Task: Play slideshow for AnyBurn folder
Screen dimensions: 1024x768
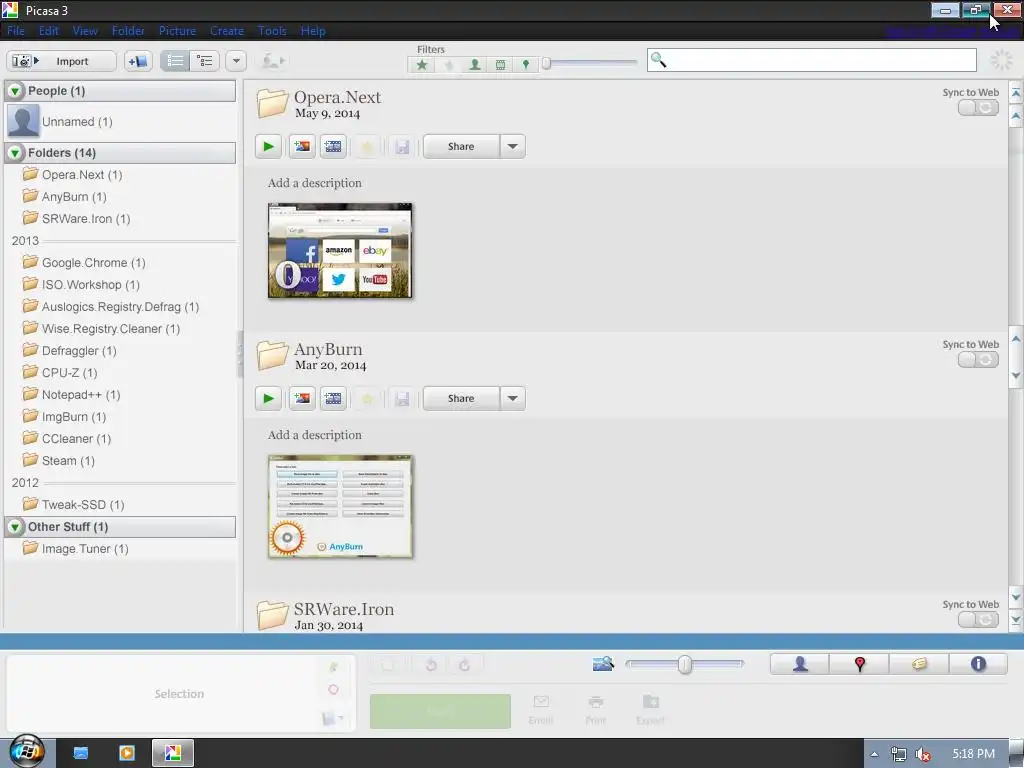Action: 268,398
